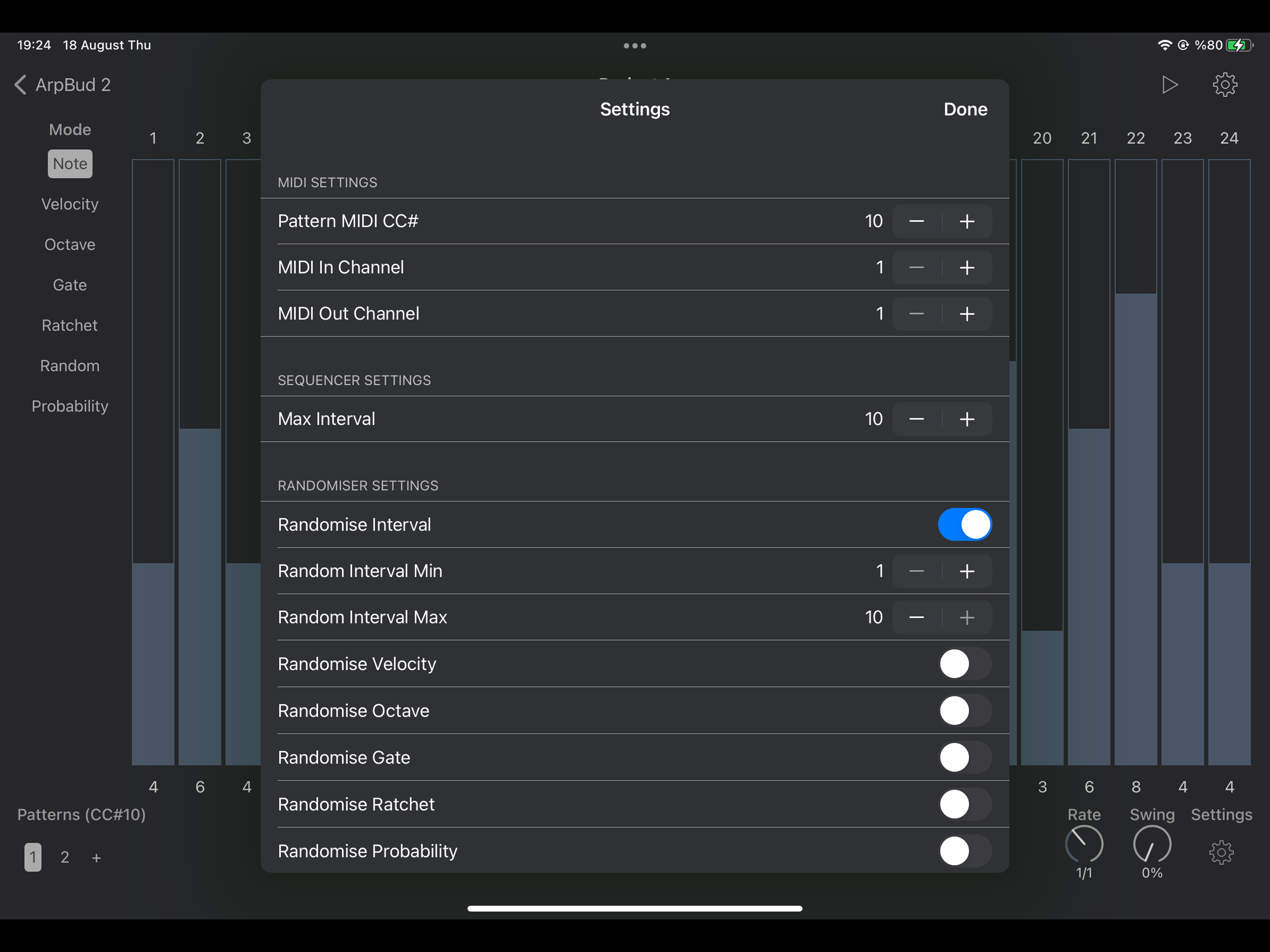Viewport: 1270px width, 952px height.
Task: Enable Randomise Ratchet switch
Action: tap(965, 805)
